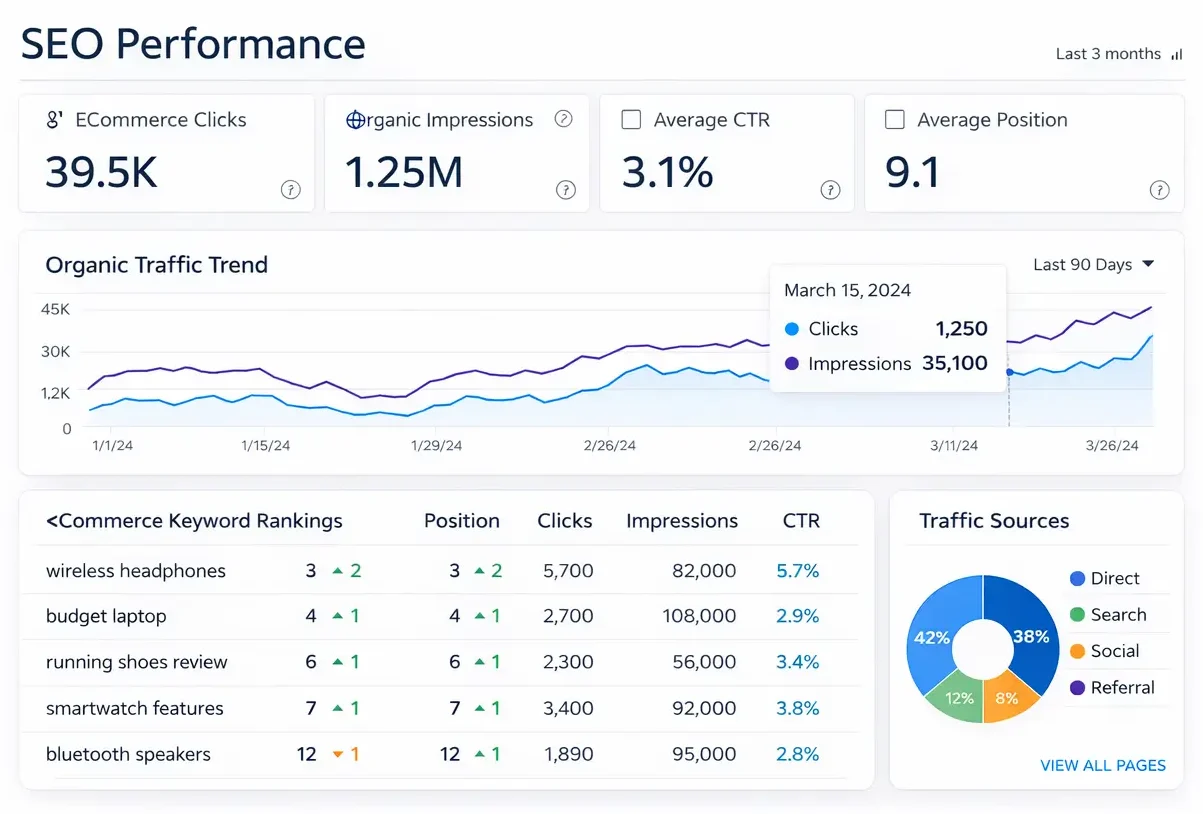Click the green up arrow in bluetooth speakers row
The image size is (1203, 814).
coord(480,755)
